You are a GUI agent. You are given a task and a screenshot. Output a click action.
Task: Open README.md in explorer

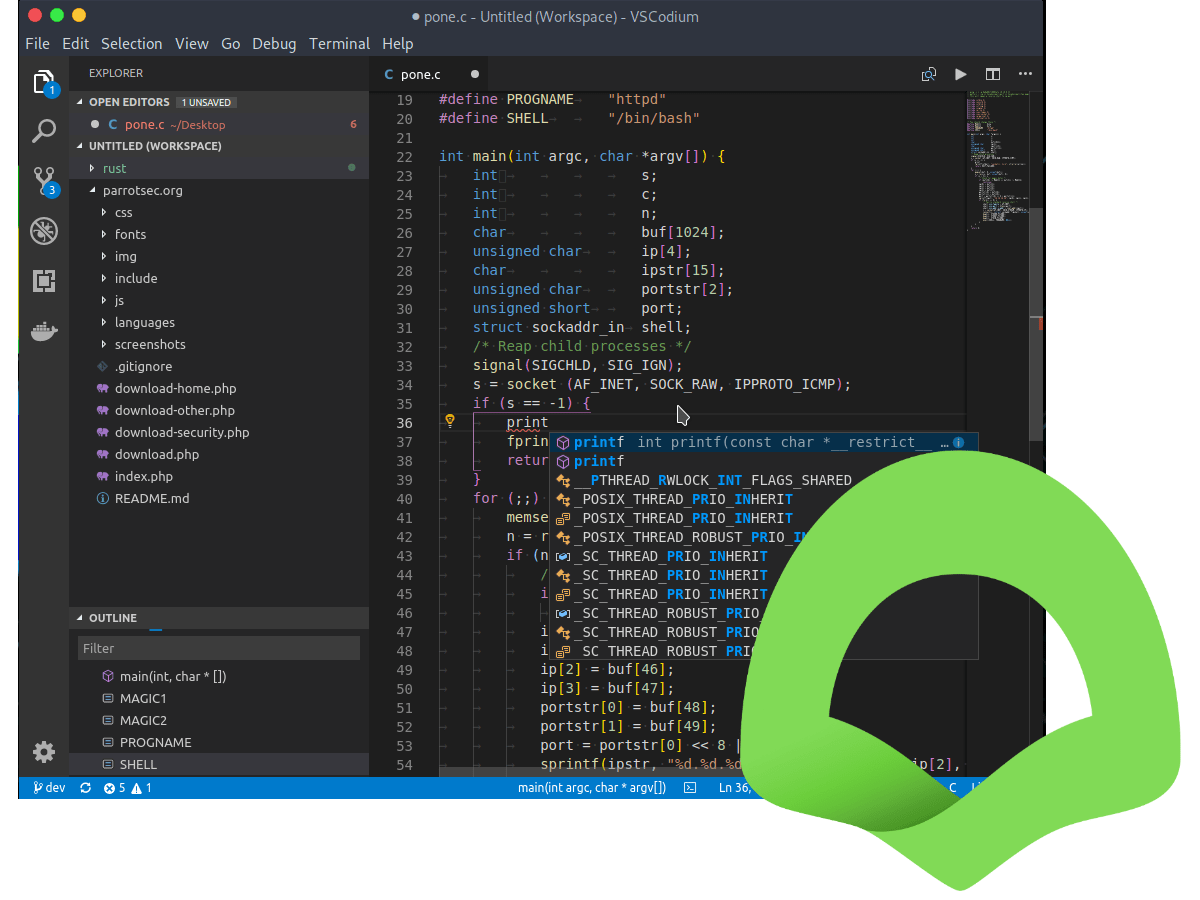[x=219, y=498]
